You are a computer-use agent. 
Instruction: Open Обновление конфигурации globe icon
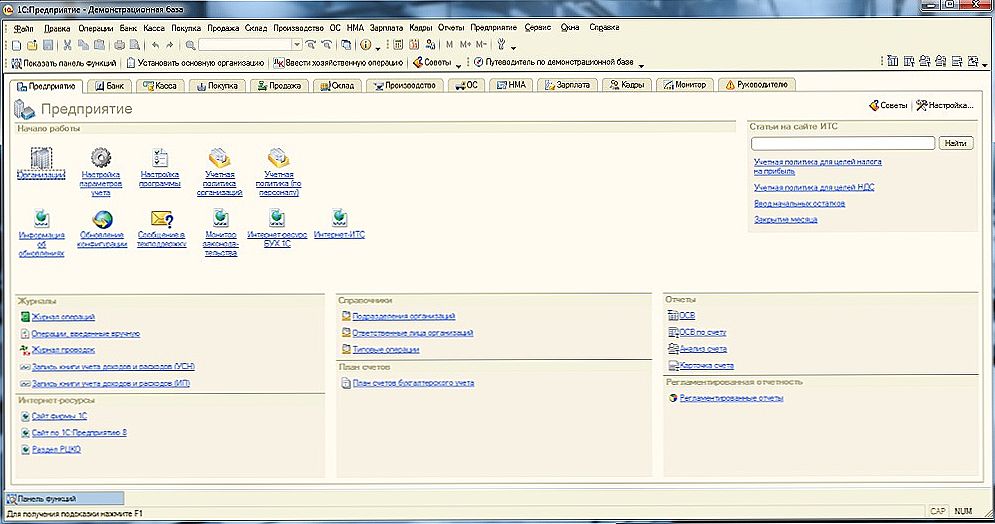[102, 229]
